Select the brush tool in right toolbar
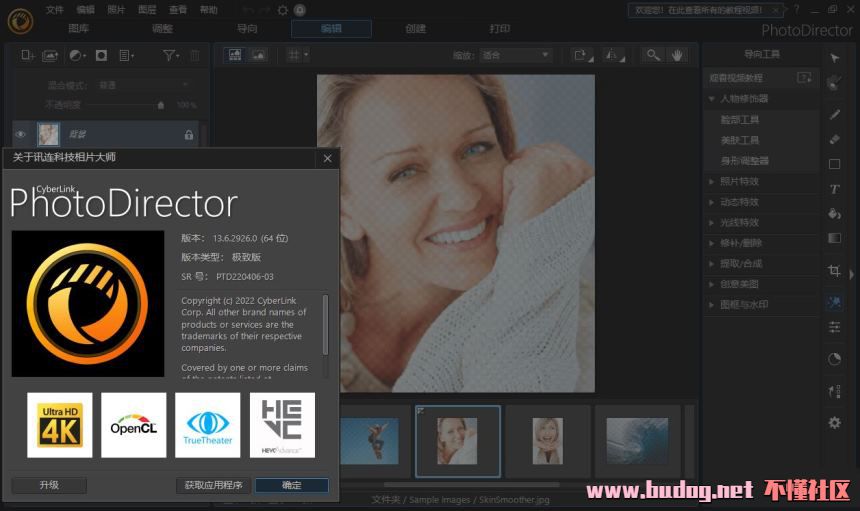This screenshot has height=511, width=860. point(834,114)
